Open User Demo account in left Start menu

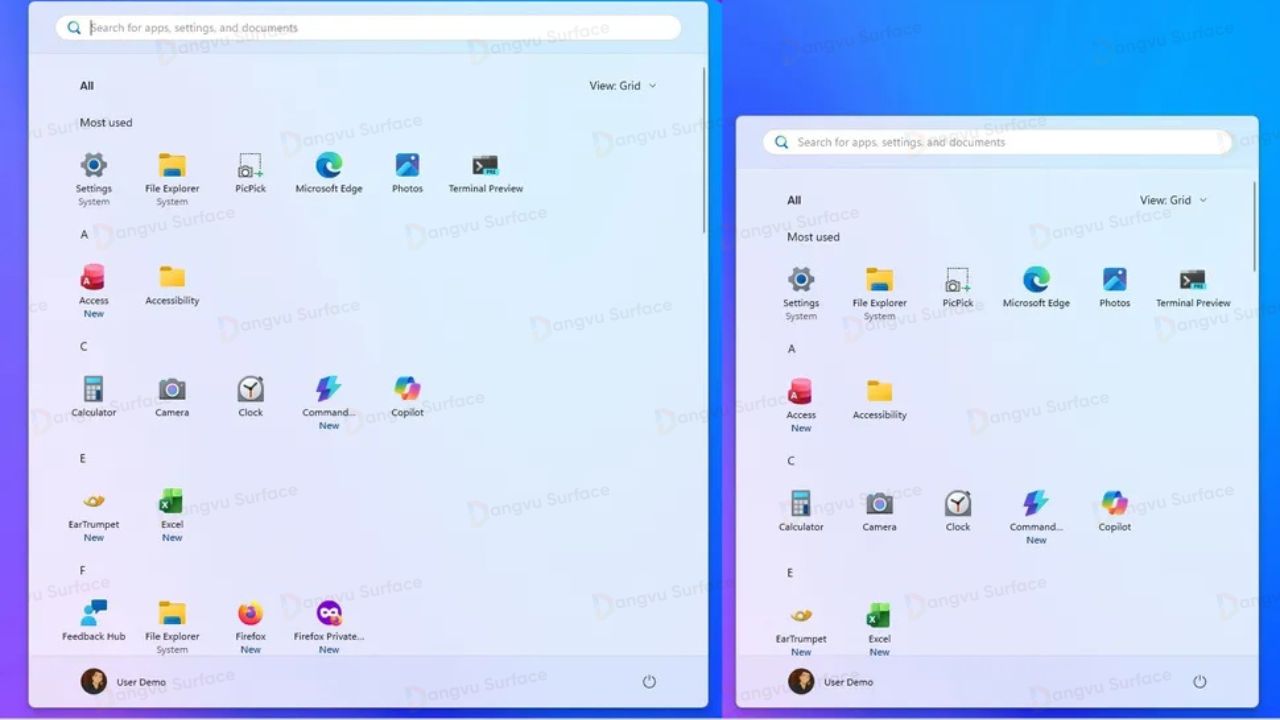(x=124, y=682)
